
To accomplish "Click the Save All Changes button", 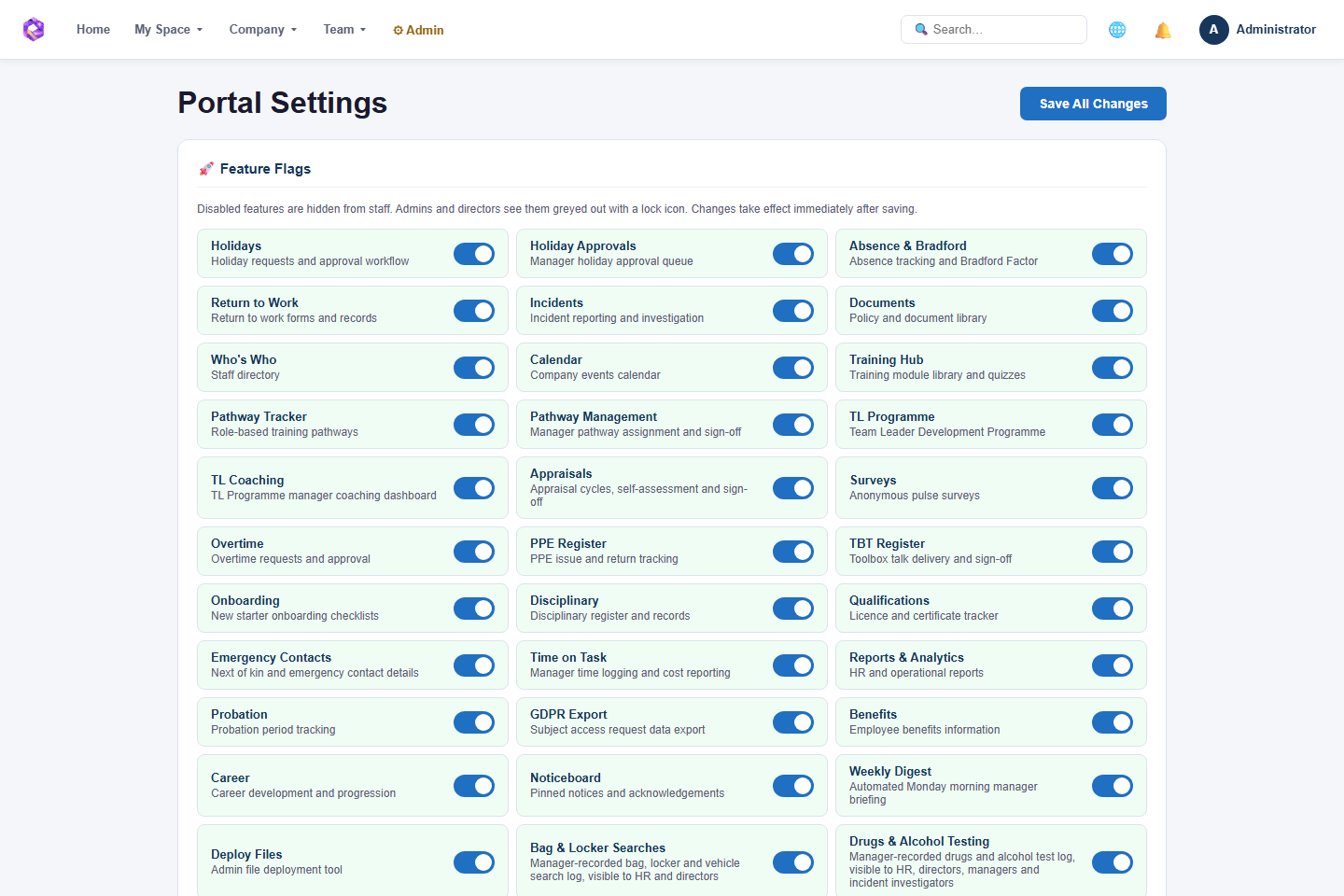I will click(x=1093, y=104).
